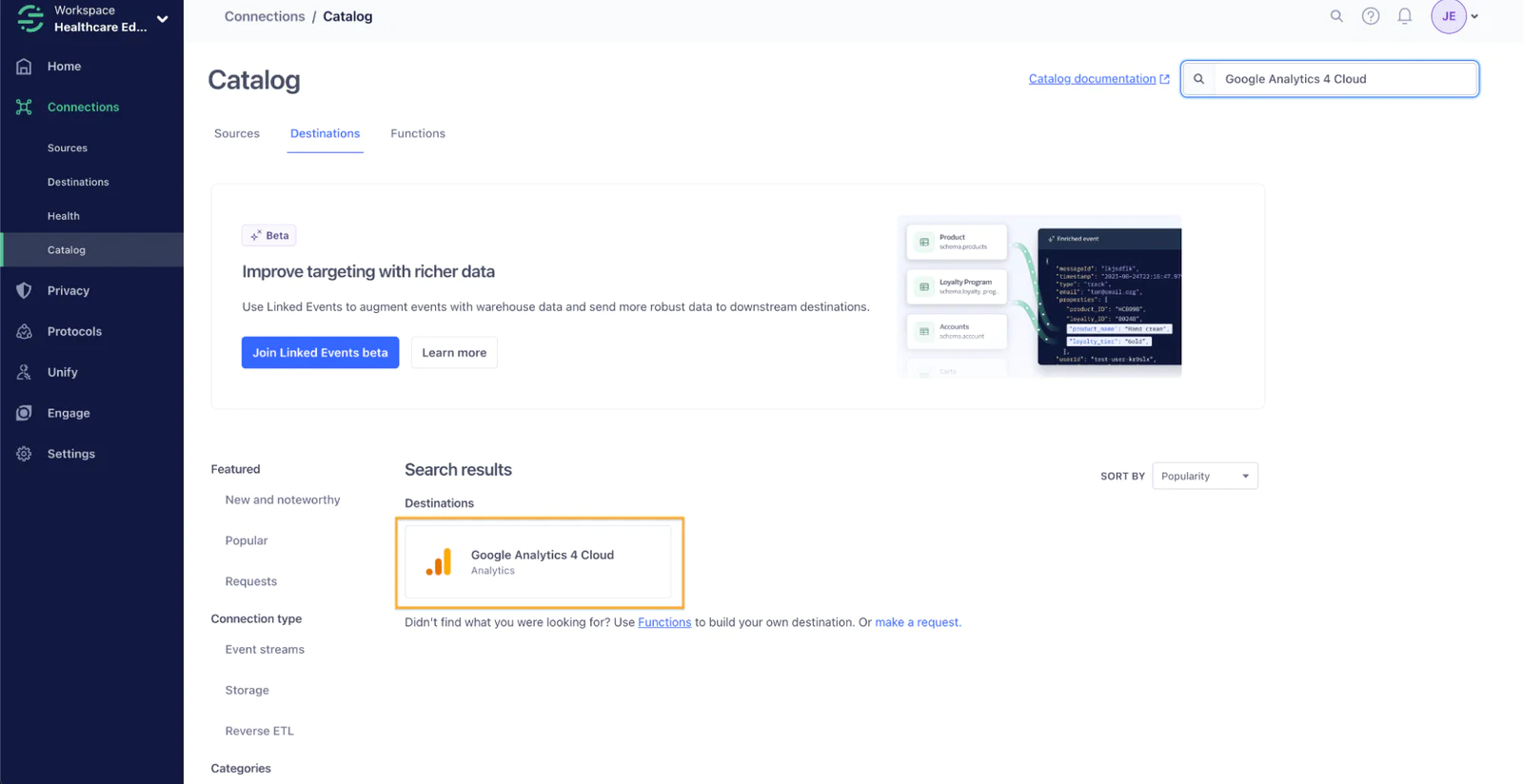This screenshot has height=784, width=1523.
Task: Click the Learn more button
Action: (454, 352)
